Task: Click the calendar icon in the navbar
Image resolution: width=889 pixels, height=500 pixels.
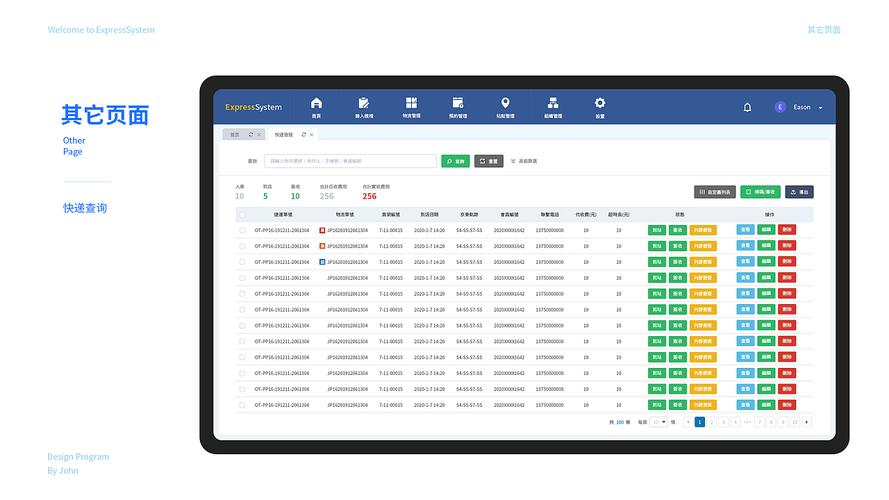Action: (458, 103)
